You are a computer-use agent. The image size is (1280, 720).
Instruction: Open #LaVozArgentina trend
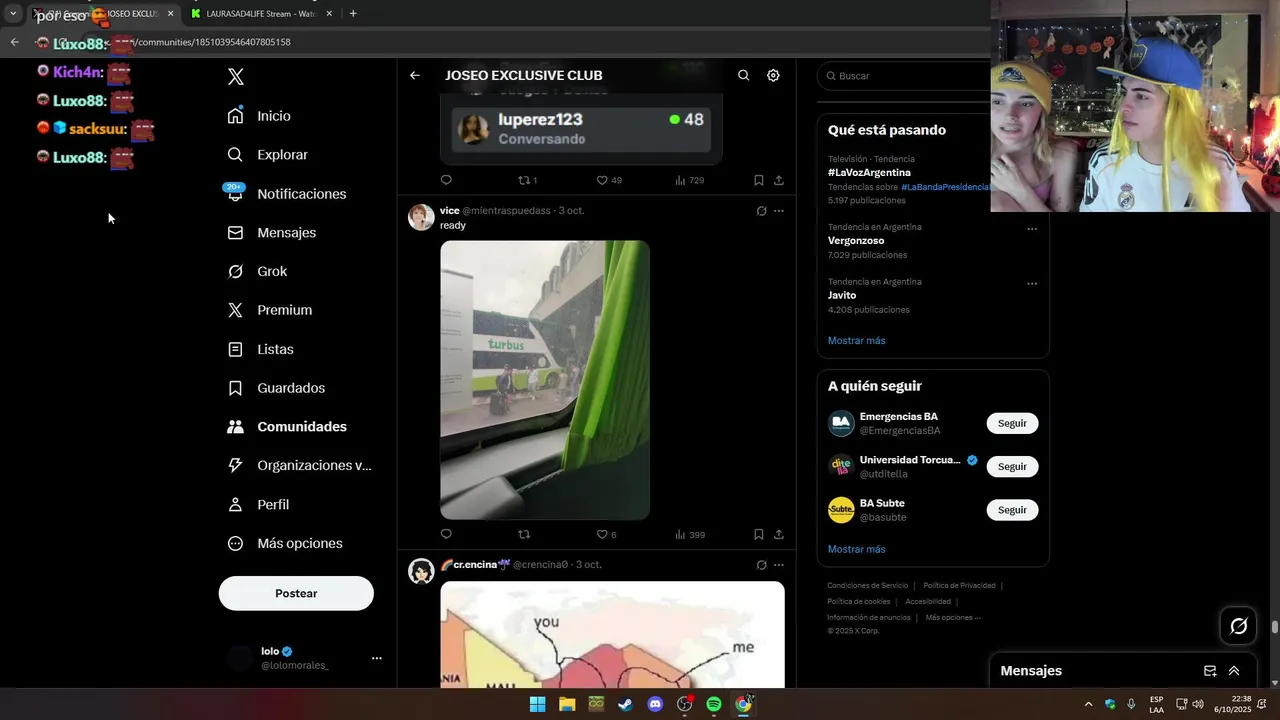click(x=869, y=172)
